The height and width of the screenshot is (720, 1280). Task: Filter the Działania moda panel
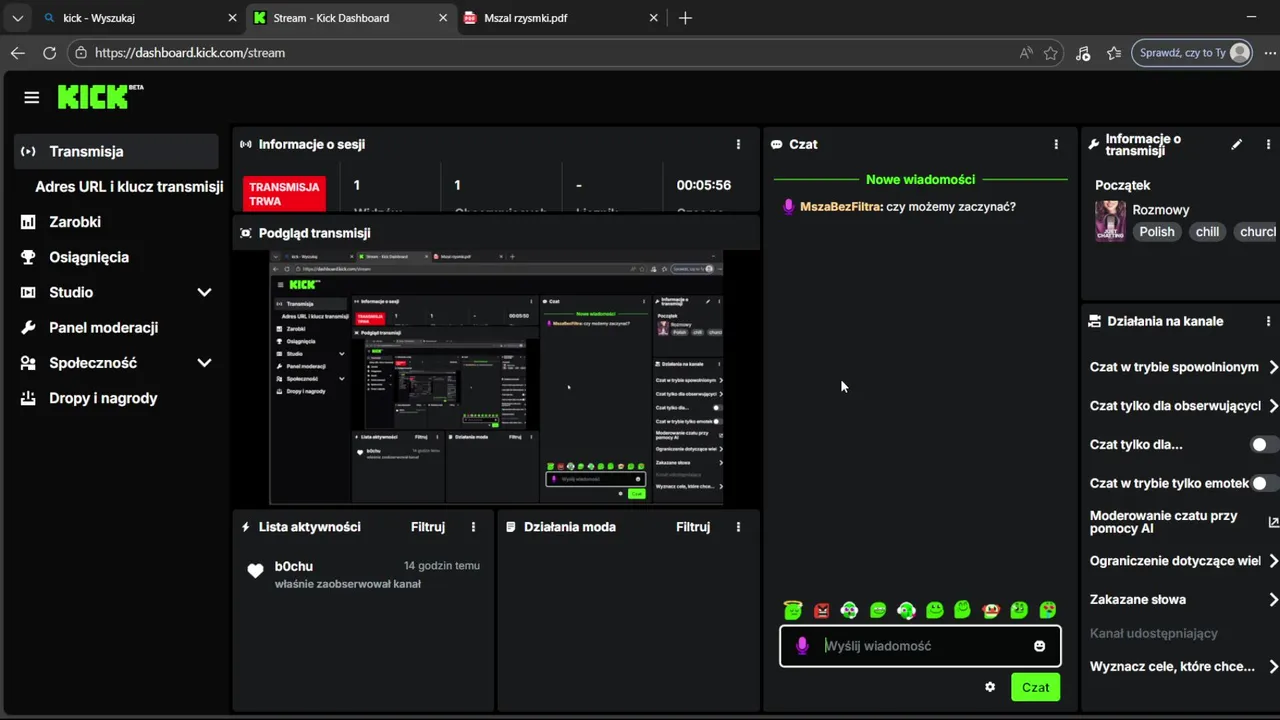click(x=693, y=527)
